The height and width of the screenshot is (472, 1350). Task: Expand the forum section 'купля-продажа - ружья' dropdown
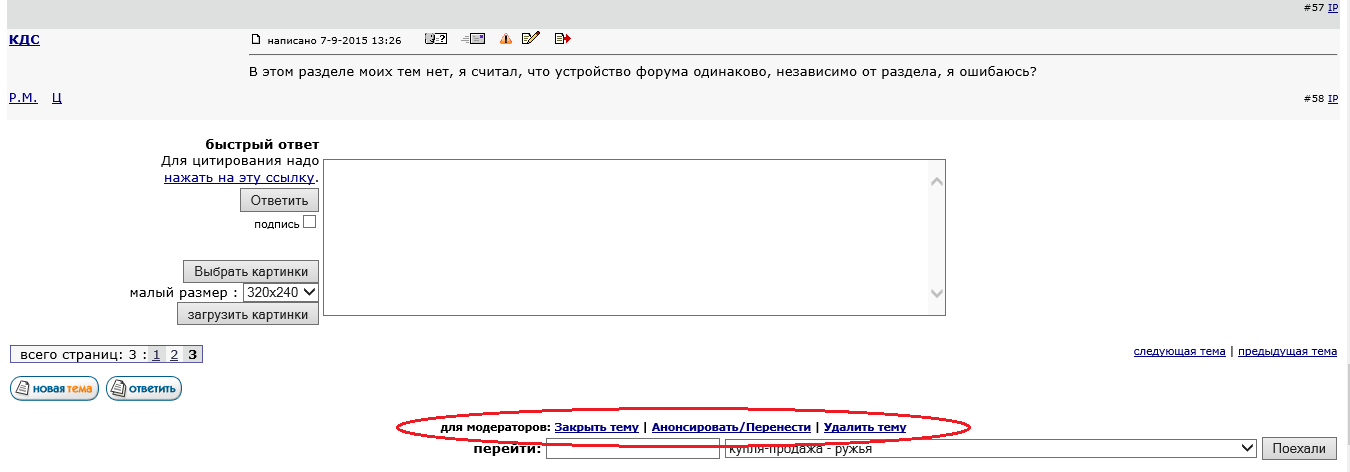tap(989, 448)
